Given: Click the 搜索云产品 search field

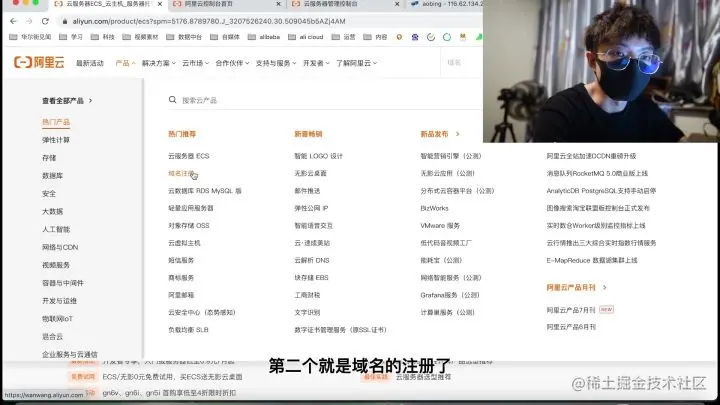Looking at the screenshot, I should [x=326, y=100].
